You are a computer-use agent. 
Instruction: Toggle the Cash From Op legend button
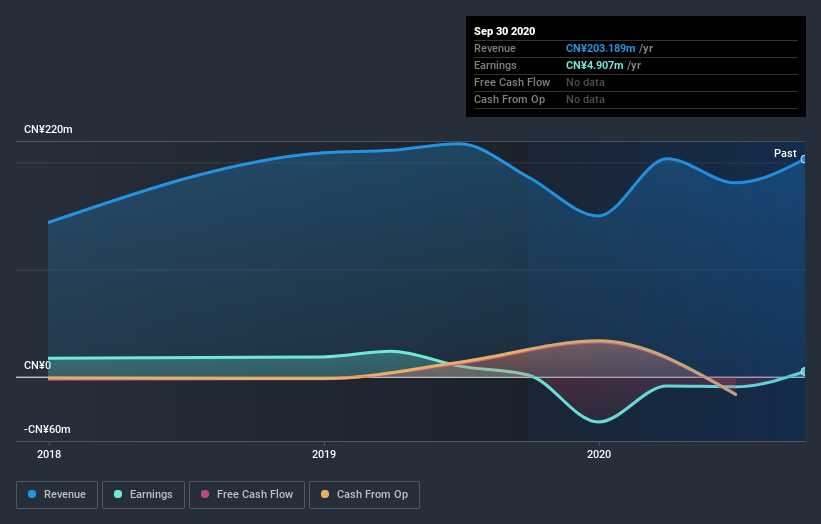click(364, 495)
